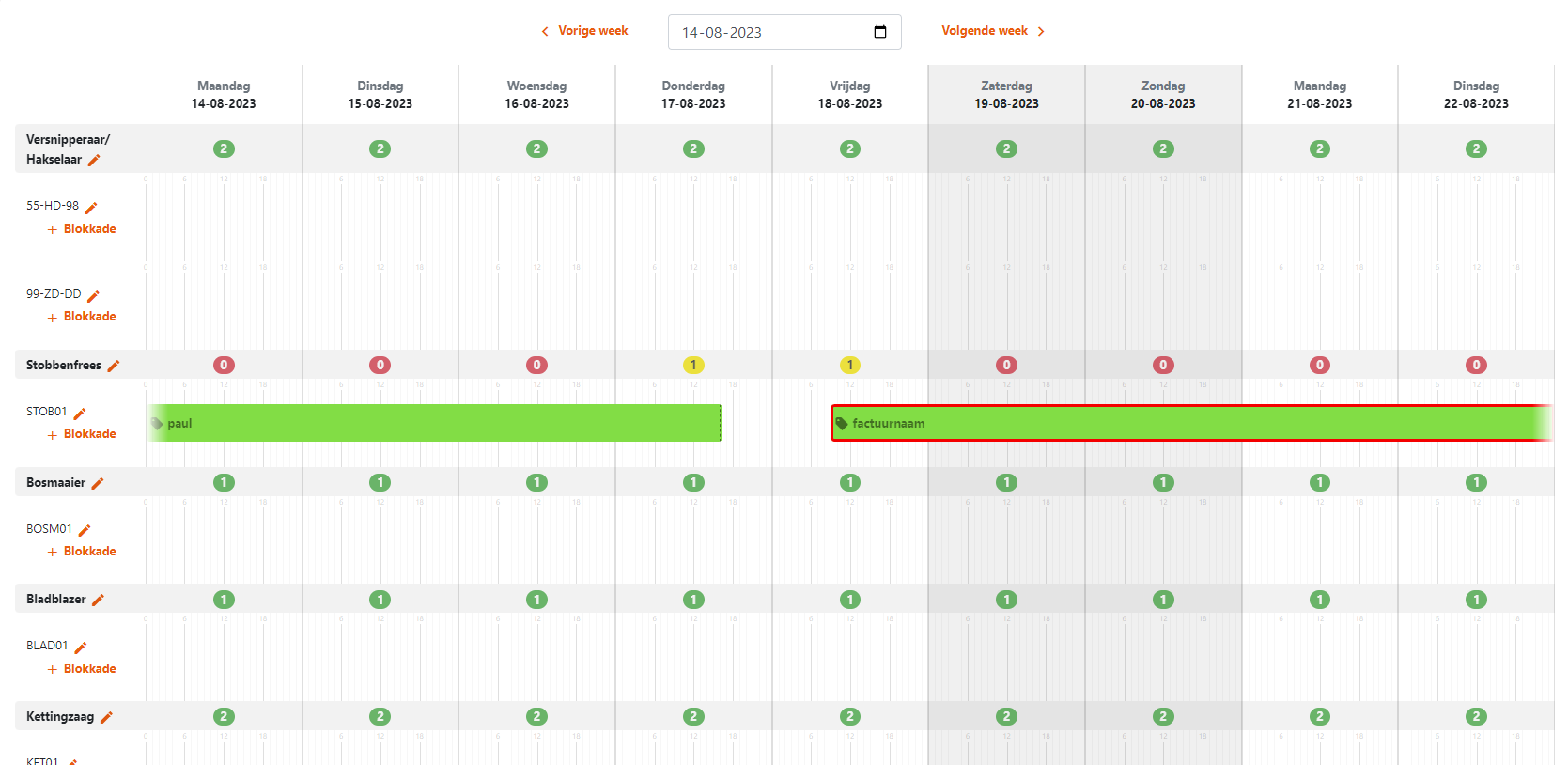Viewport: 1568px width, 765px height.
Task: Click the 99-ZD-DD machine label
Action: [x=54, y=294]
